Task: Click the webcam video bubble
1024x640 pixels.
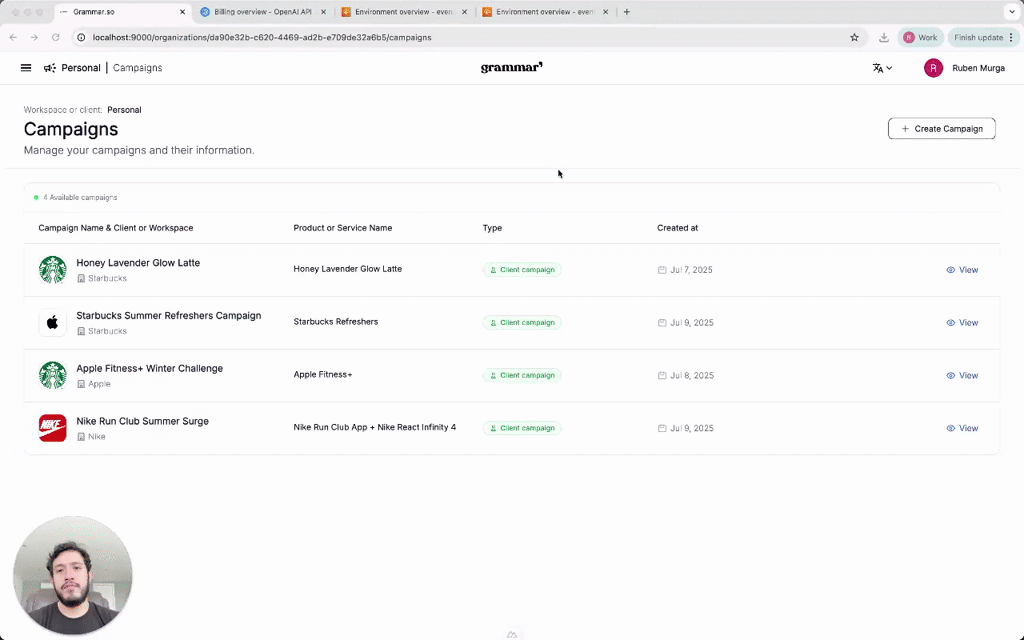Action: [72, 575]
